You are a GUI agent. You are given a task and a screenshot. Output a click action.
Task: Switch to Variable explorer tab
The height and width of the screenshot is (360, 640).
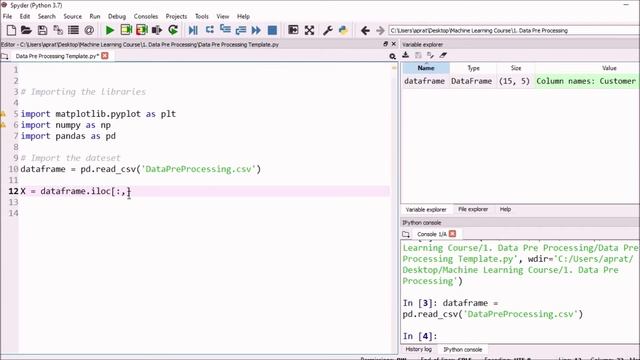pyautogui.click(x=426, y=209)
